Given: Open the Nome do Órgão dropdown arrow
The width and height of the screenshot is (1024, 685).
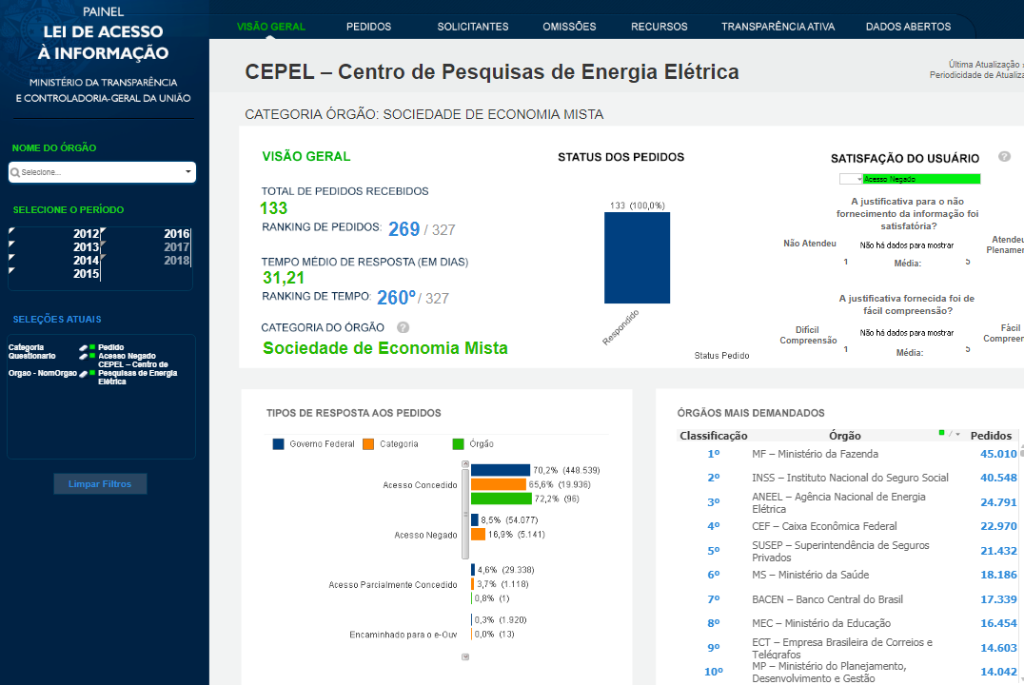Looking at the screenshot, I should (188, 172).
